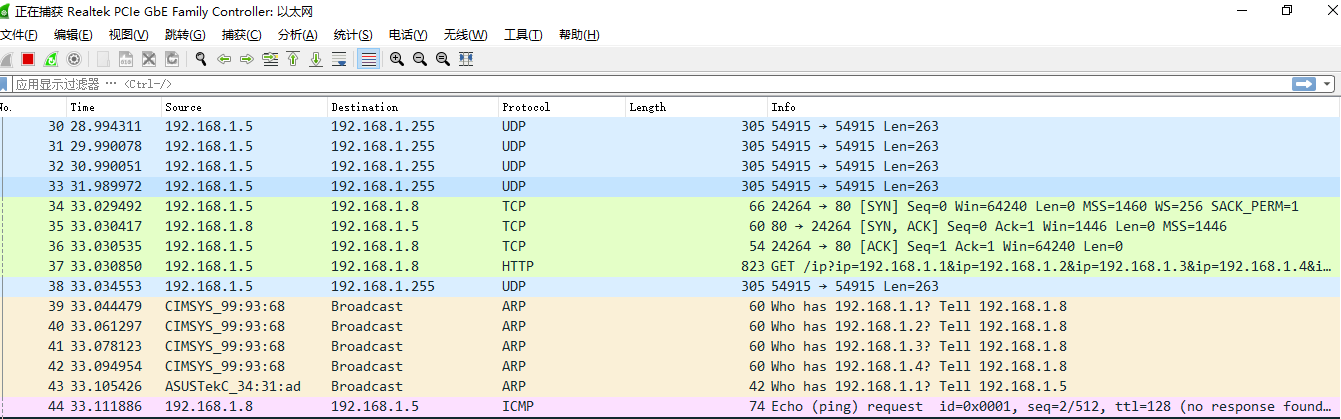This screenshot has height=419, width=1341.
Task: Toggle packet list colorization
Action: click(368, 59)
